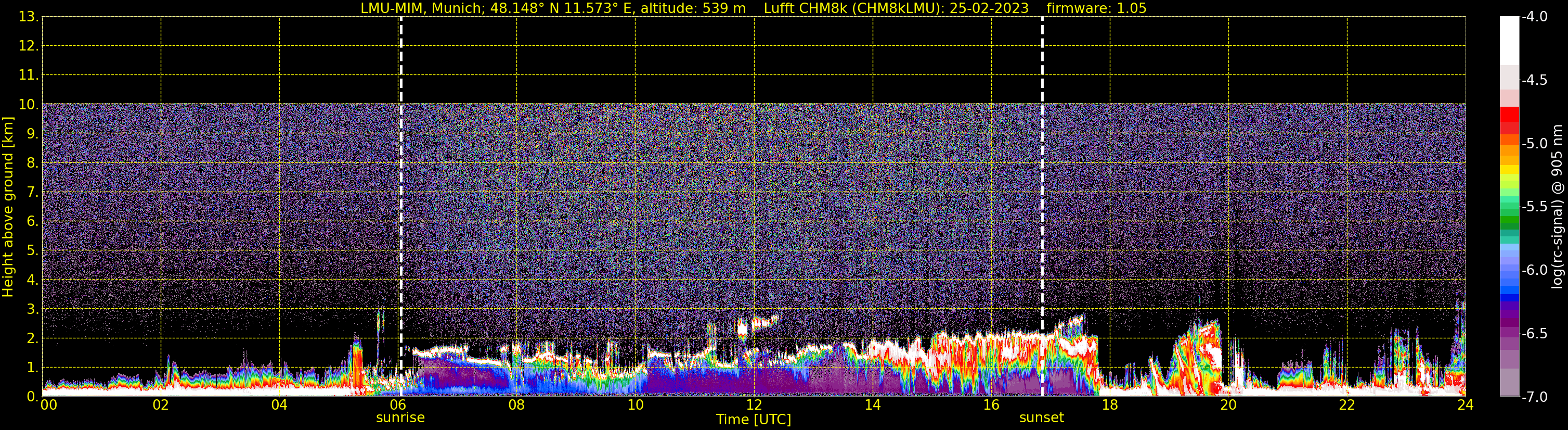Select the height axis tick label '9.'
Screen dimensions: 1568x430
click(x=32, y=133)
